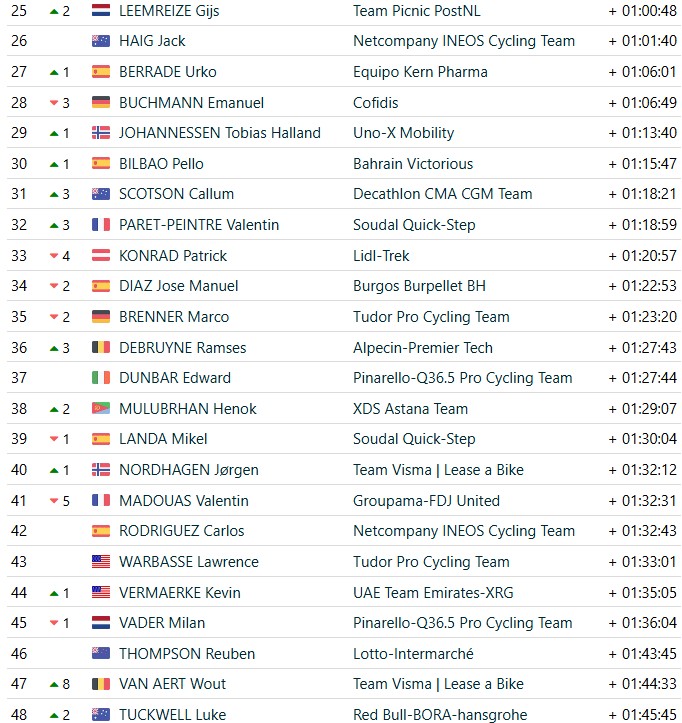Open UAE Team Emirates-XRG page
This screenshot has height=723, width=682.
433,593
